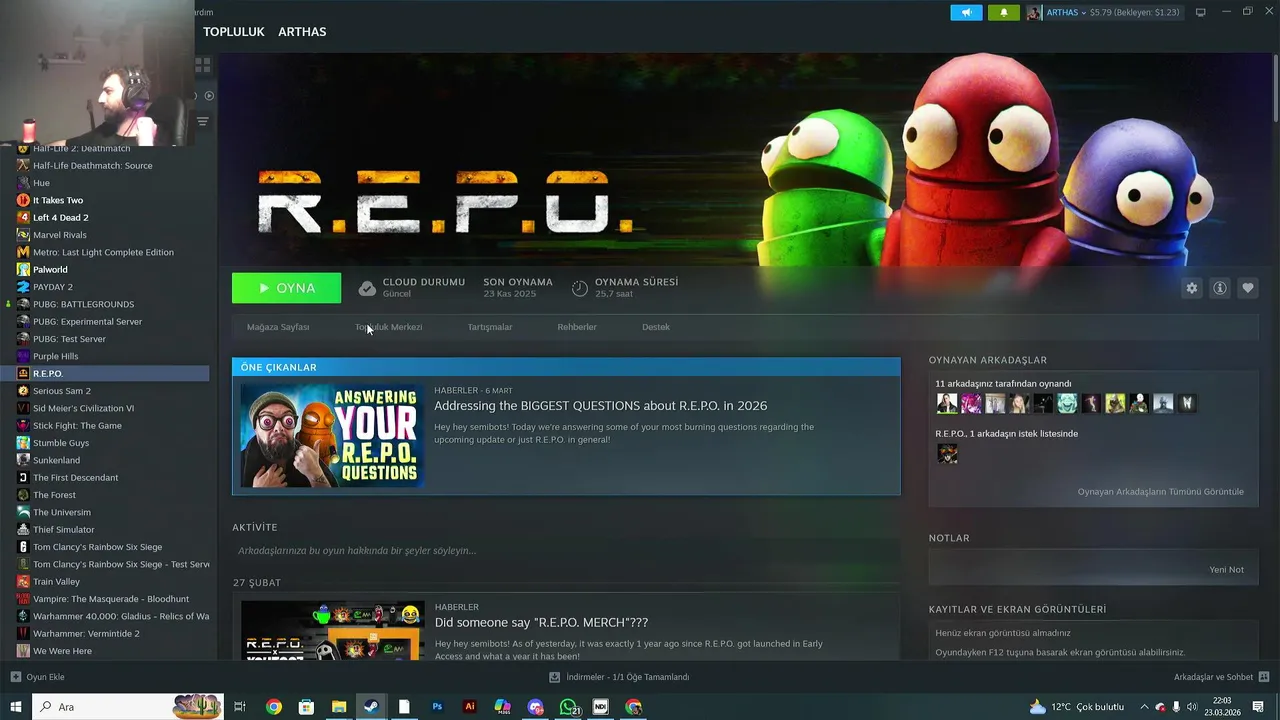The width and height of the screenshot is (1280, 720).
Task: Open Photoshop from taskbar
Action: coord(437,707)
